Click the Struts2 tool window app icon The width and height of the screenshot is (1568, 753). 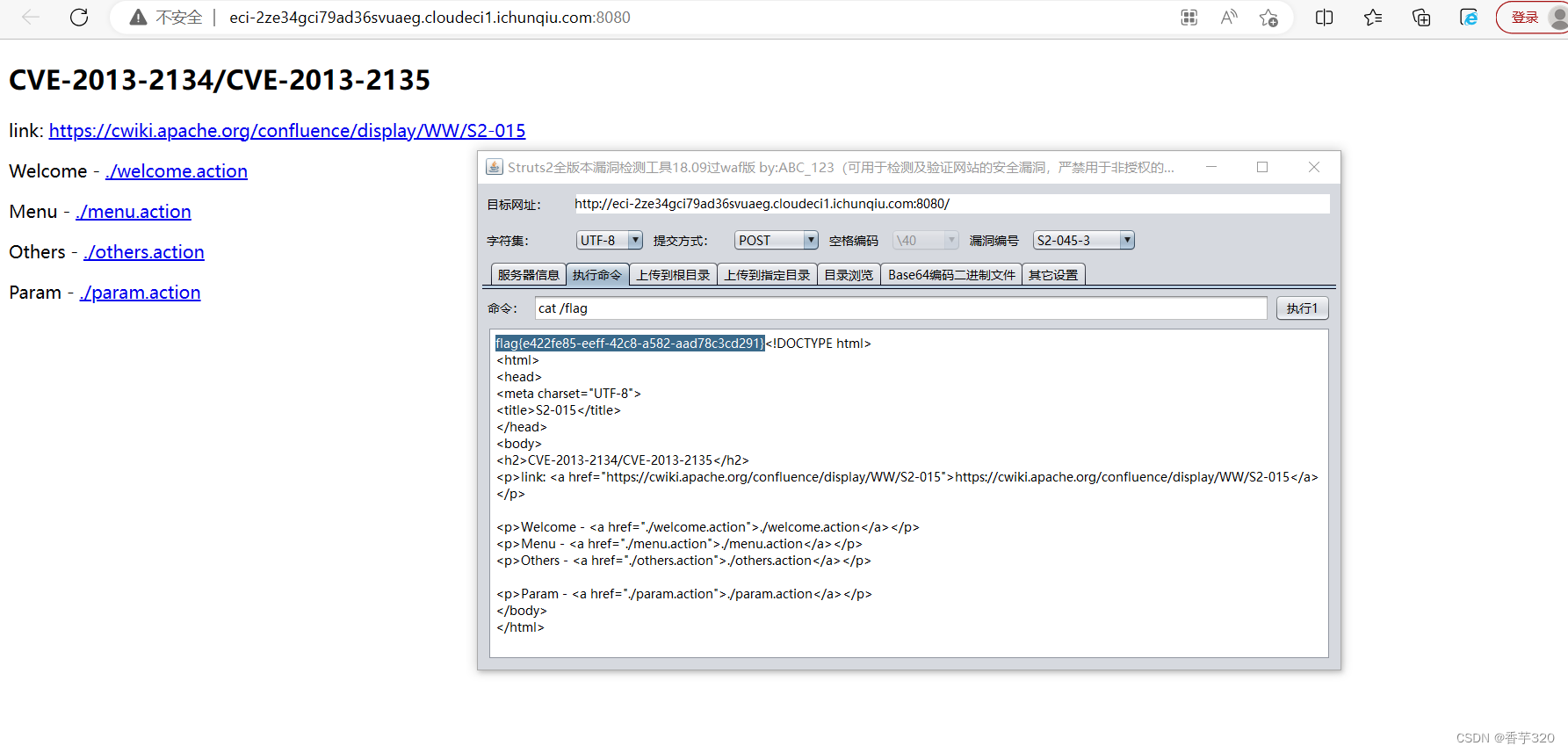tap(495, 167)
